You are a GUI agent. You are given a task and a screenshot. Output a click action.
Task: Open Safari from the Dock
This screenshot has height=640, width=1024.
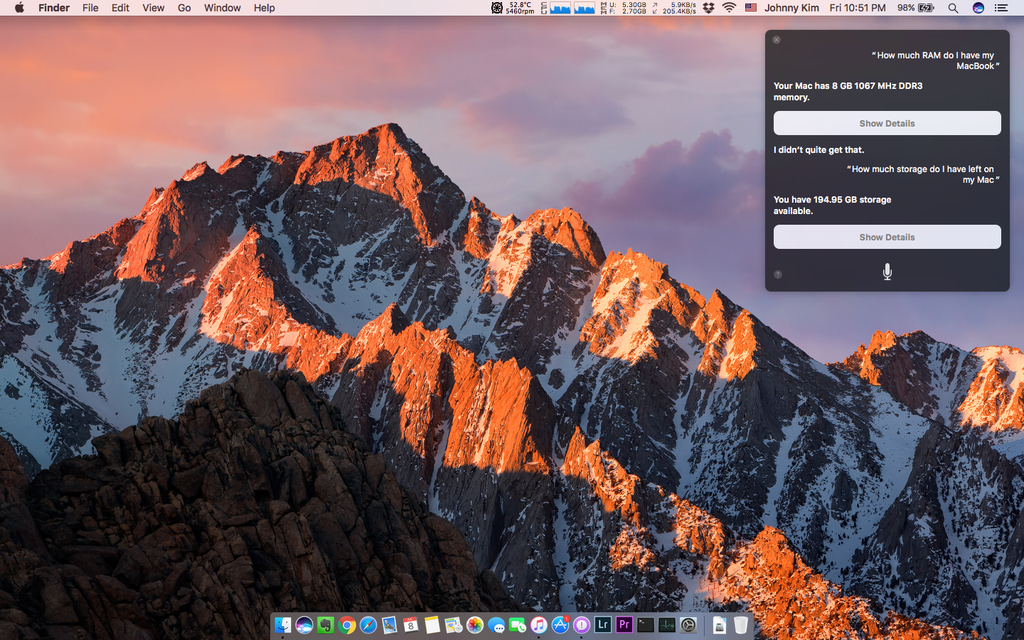[368, 625]
